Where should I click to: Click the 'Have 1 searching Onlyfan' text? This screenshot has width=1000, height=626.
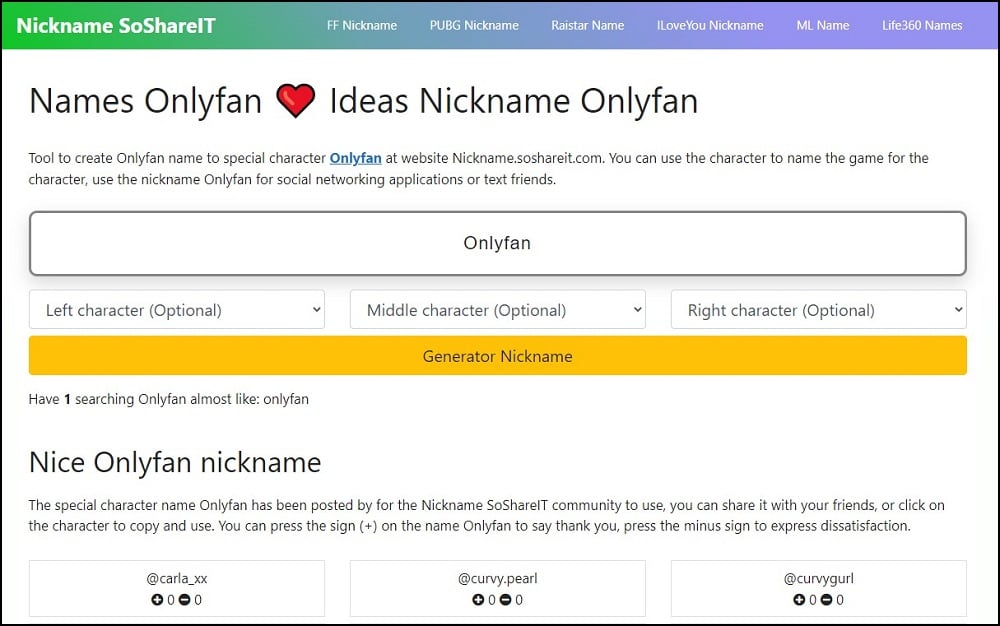click(x=168, y=399)
